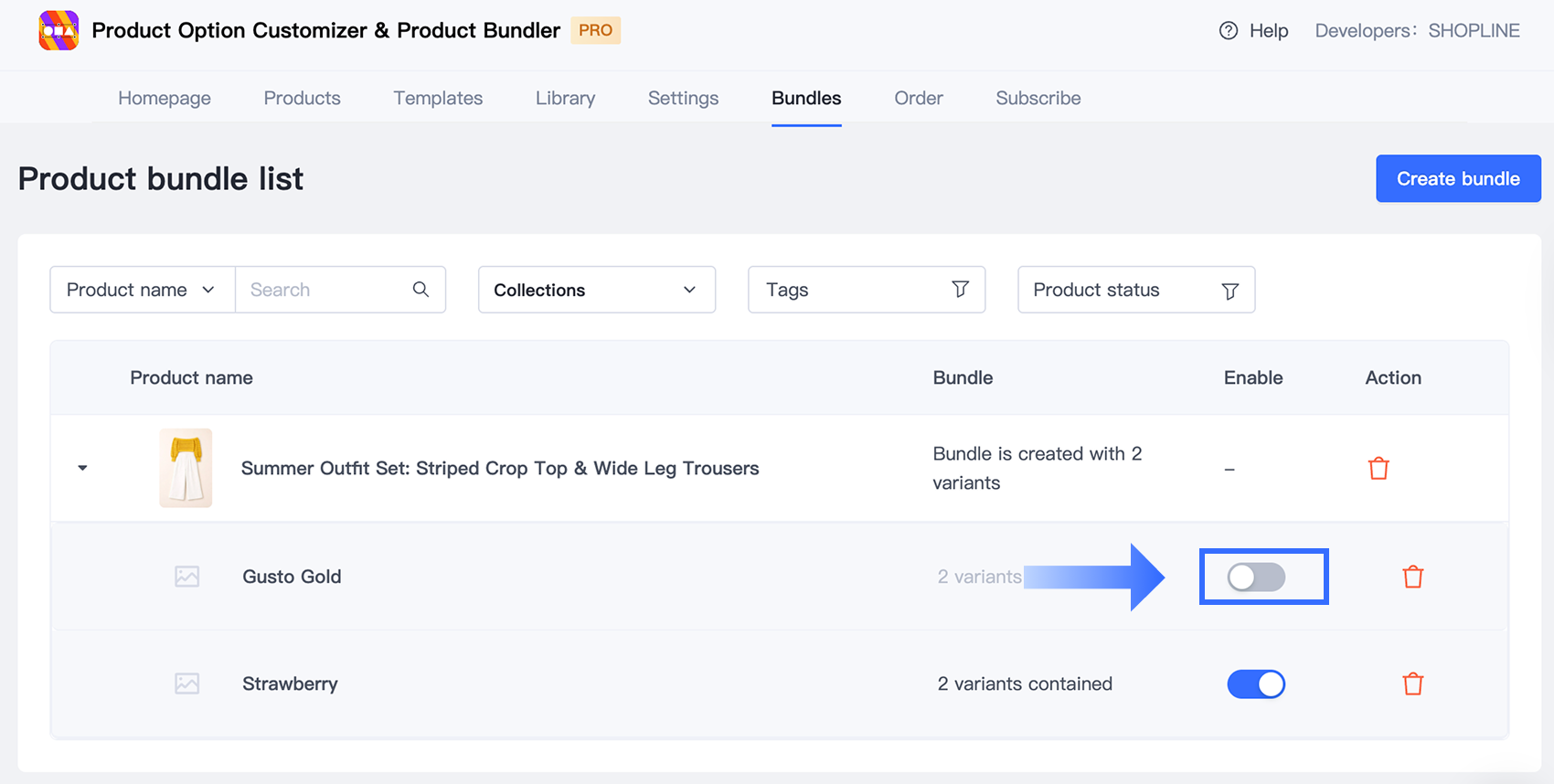Viewport: 1554px width, 784px height.
Task: Click the Tags filter funnel icon
Action: [960, 290]
